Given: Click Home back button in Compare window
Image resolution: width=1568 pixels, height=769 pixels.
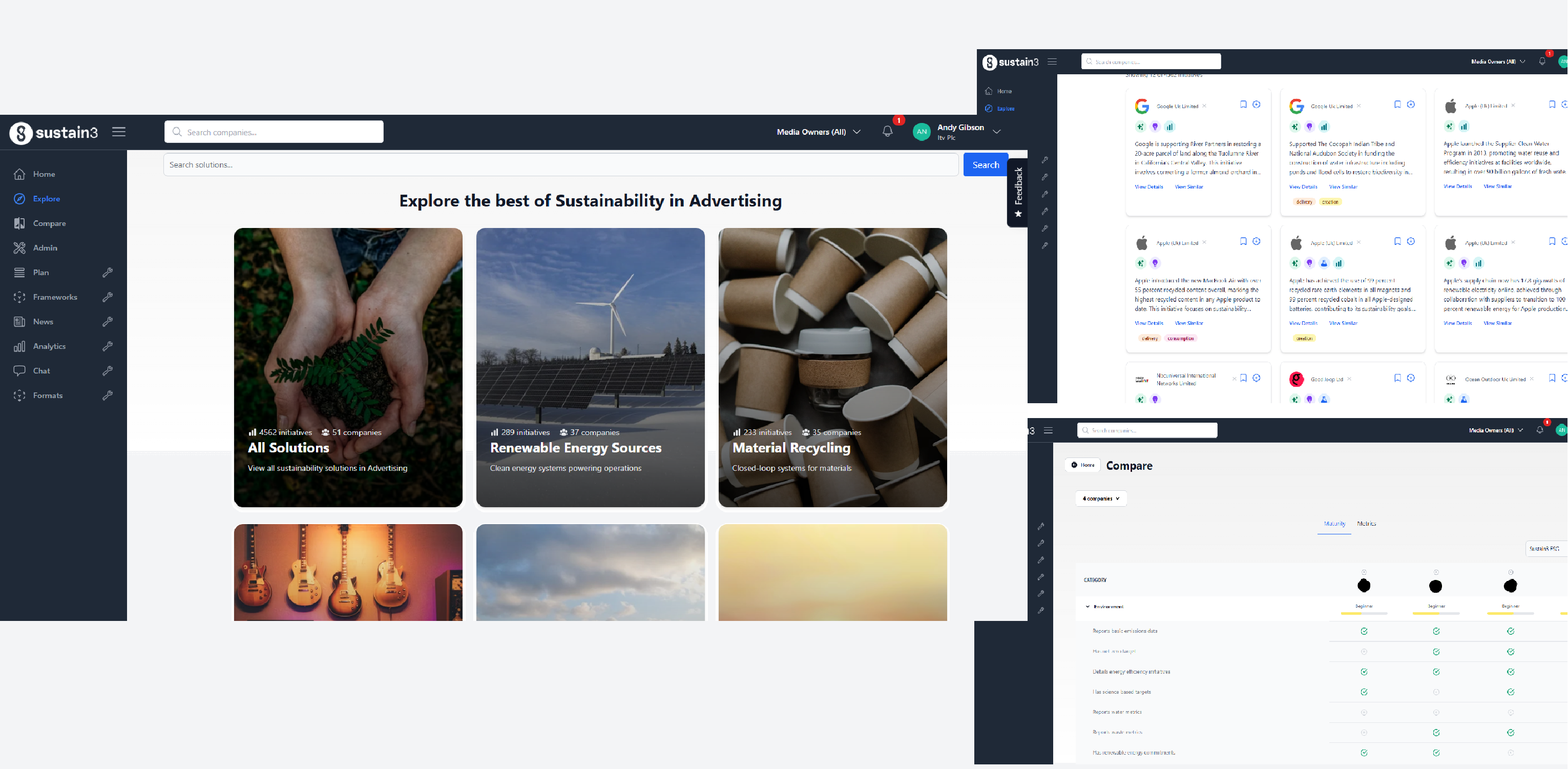Looking at the screenshot, I should coord(1082,465).
